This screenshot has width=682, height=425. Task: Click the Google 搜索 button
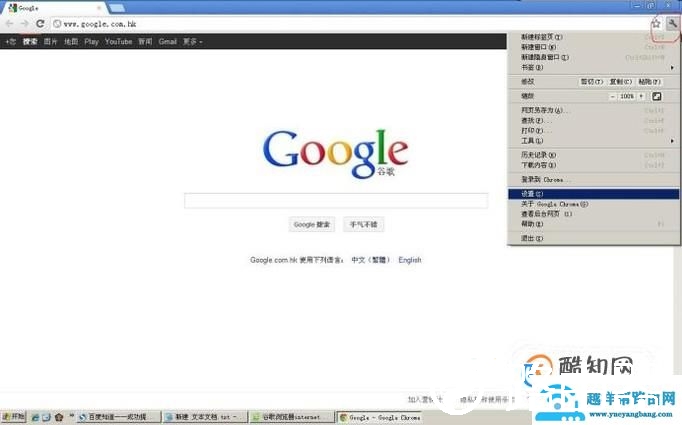point(312,225)
